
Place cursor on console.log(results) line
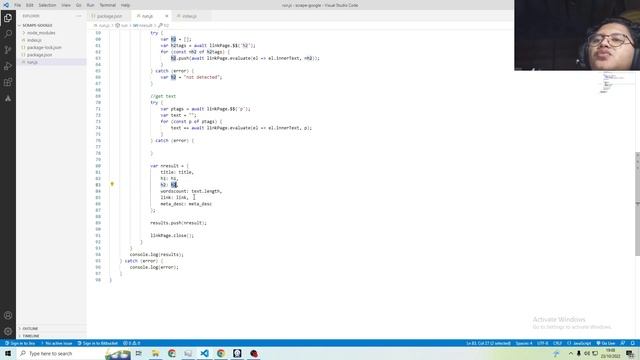coord(157,255)
